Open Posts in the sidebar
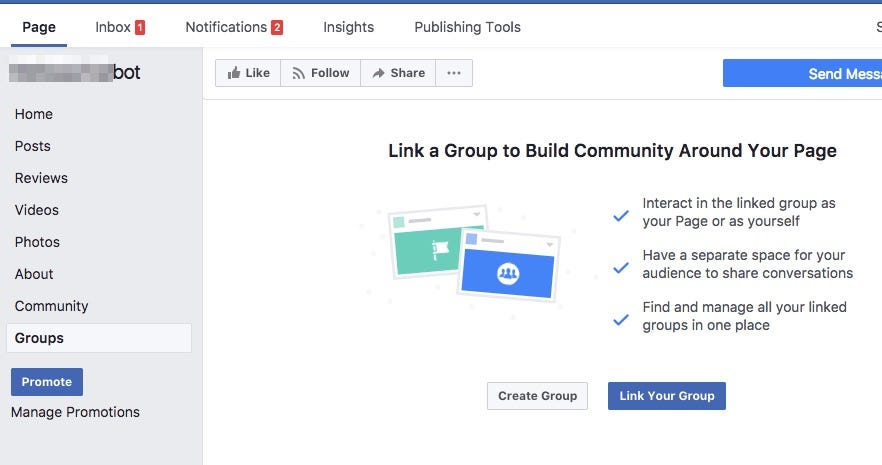Viewport: 882px width, 465px height. point(33,146)
